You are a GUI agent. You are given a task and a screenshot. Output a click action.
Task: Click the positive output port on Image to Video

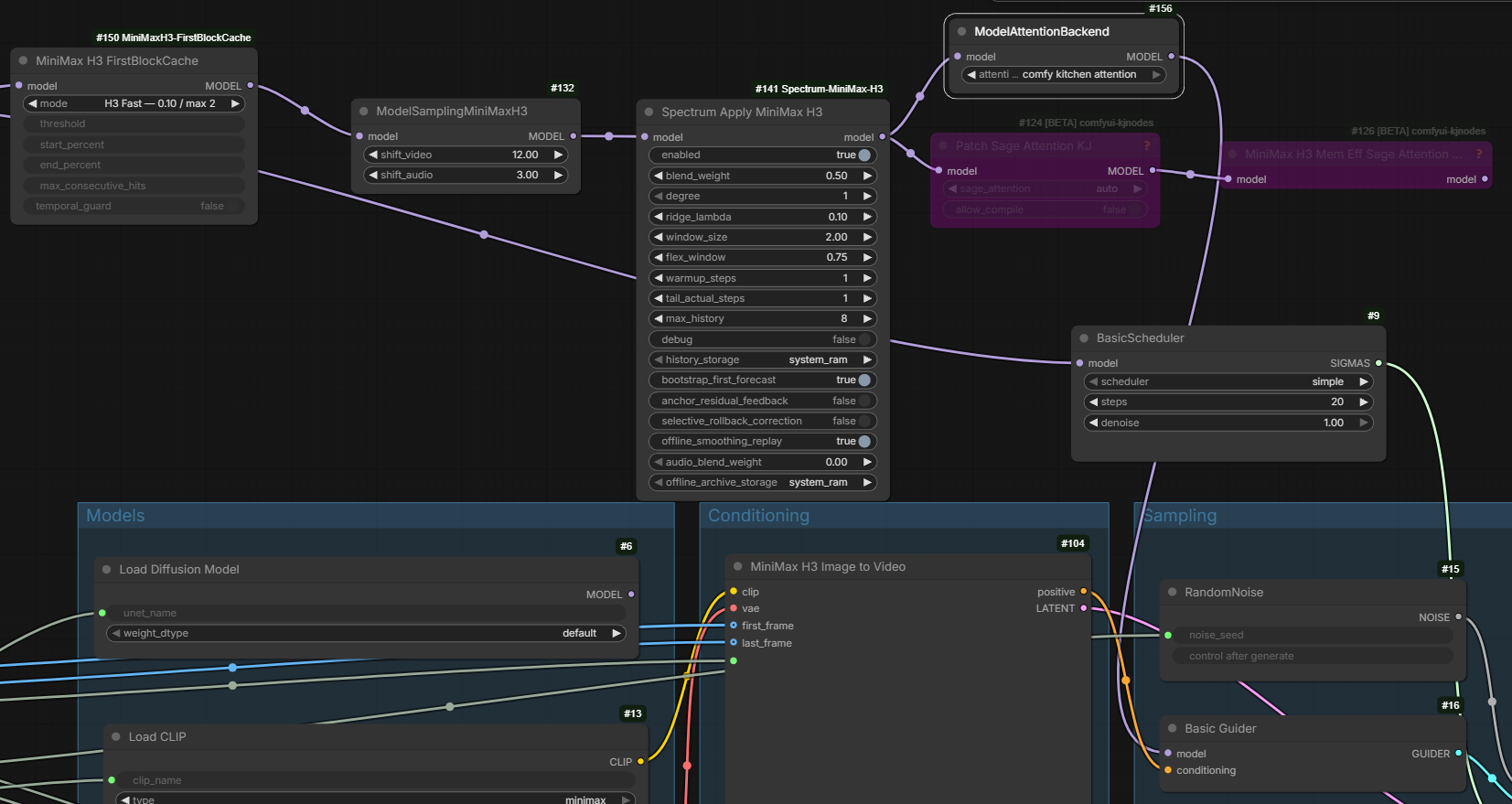pos(1084,592)
